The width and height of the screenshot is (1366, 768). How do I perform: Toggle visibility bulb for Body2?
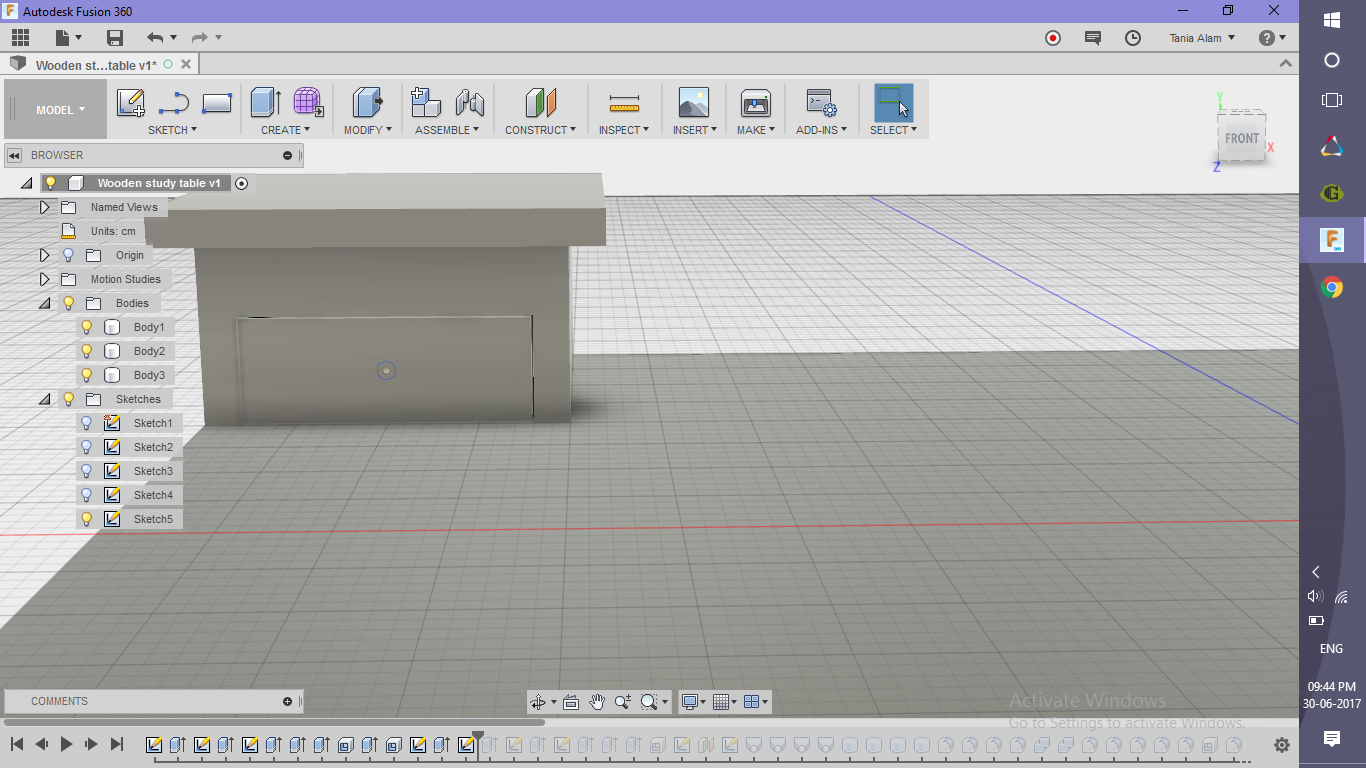[x=87, y=351]
